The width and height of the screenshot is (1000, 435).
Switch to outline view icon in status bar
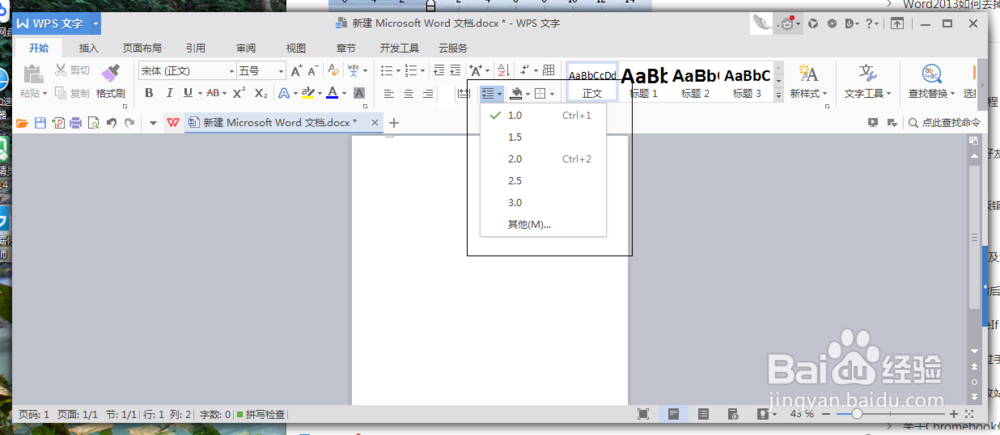[x=703, y=414]
